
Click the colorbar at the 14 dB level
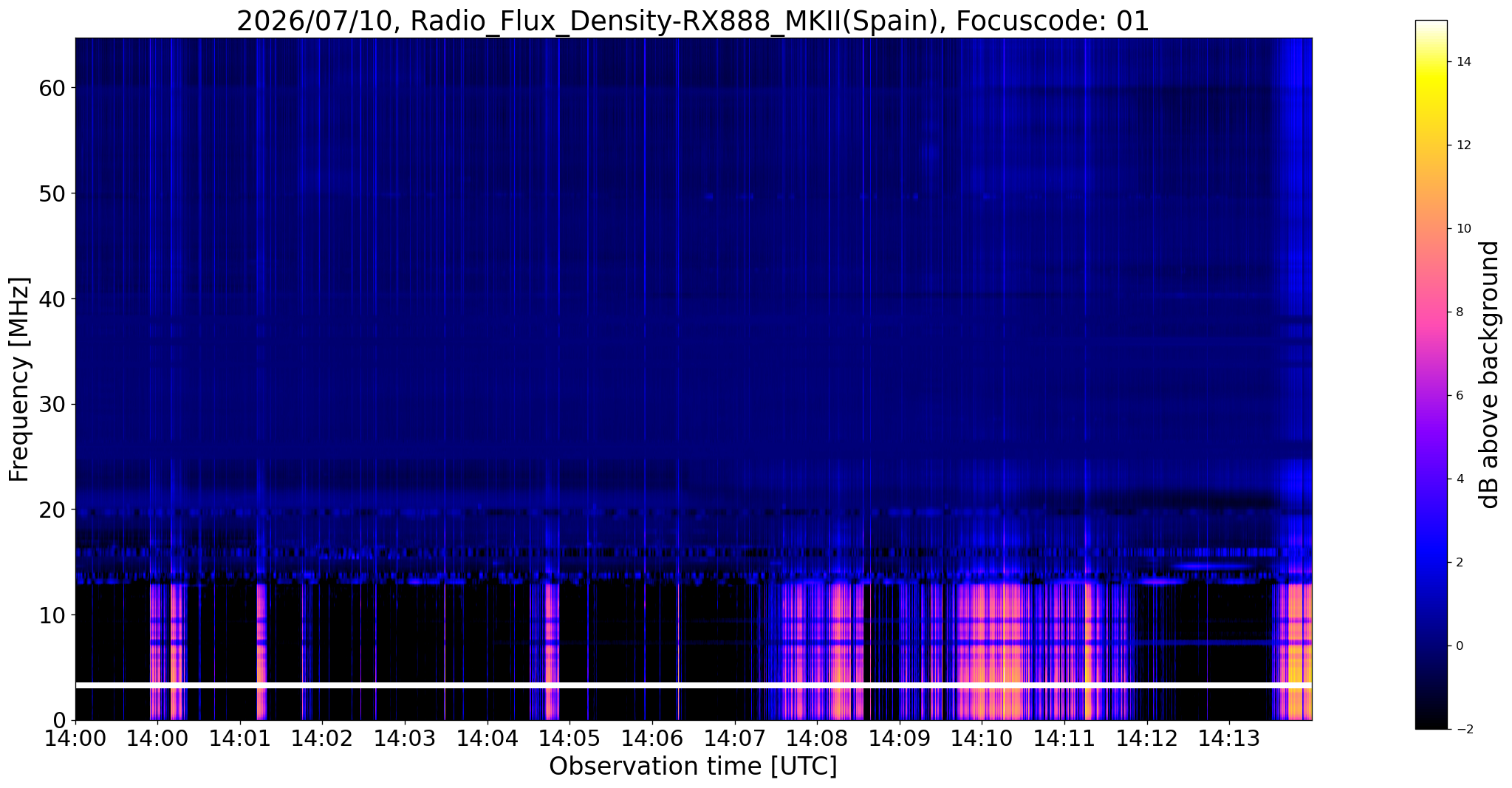point(1431,62)
